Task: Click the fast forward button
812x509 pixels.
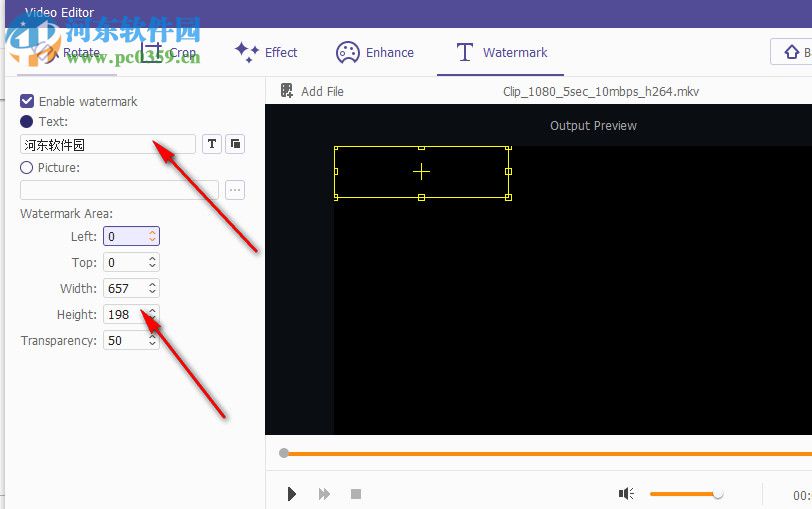Action: 324,494
